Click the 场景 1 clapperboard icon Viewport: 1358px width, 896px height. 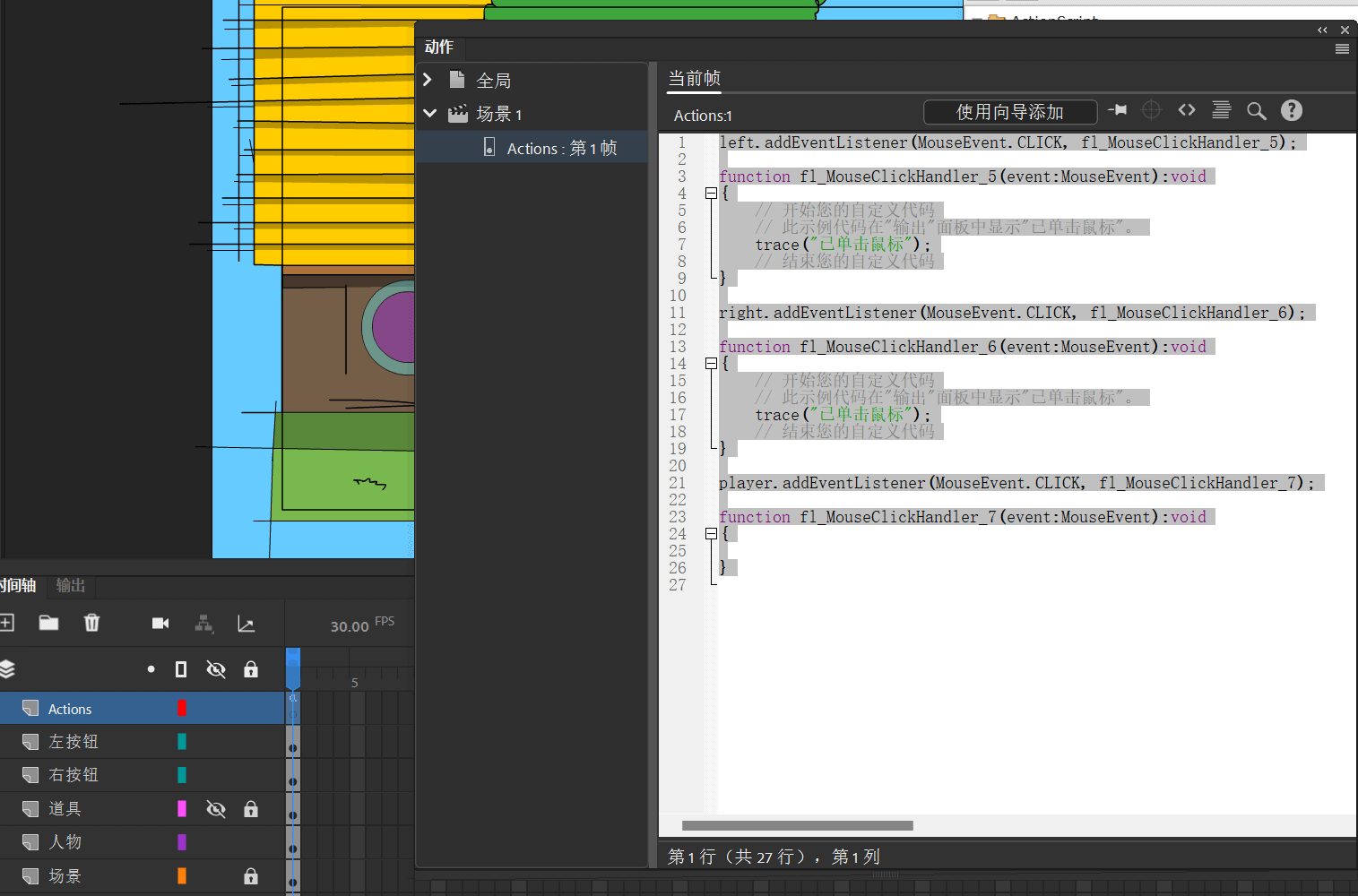pyautogui.click(x=458, y=114)
